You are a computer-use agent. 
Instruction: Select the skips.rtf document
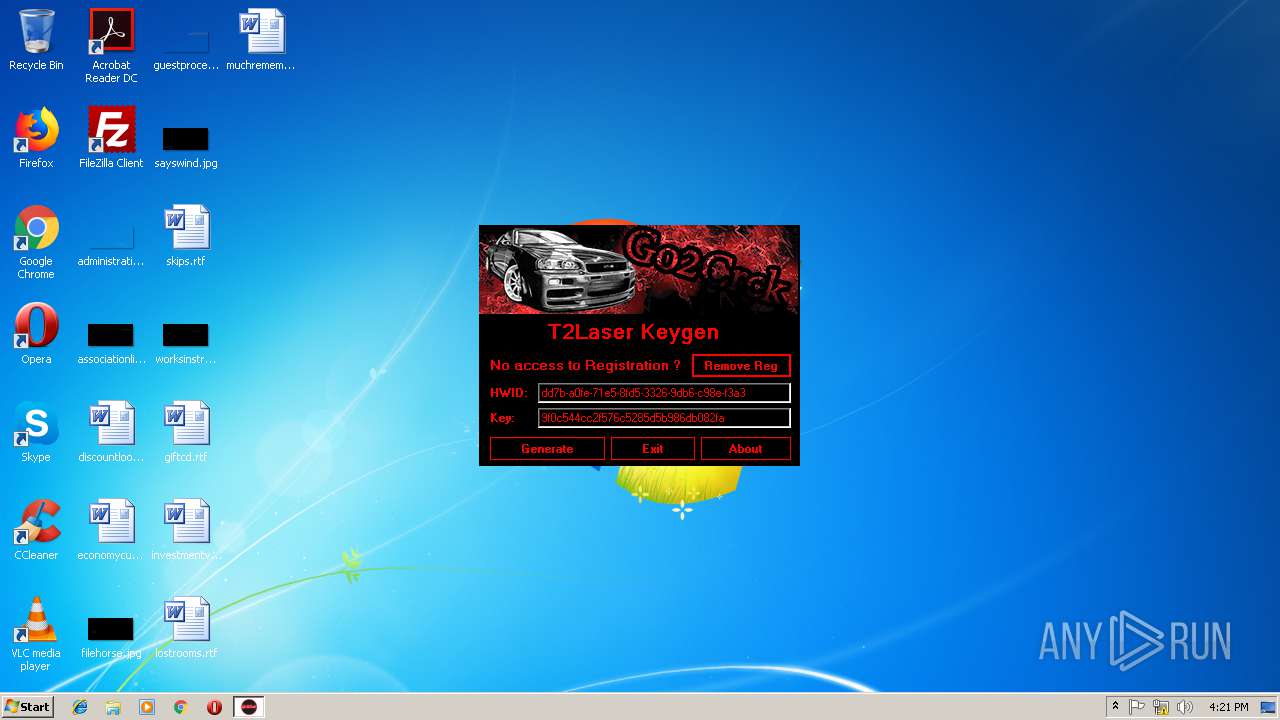186,236
